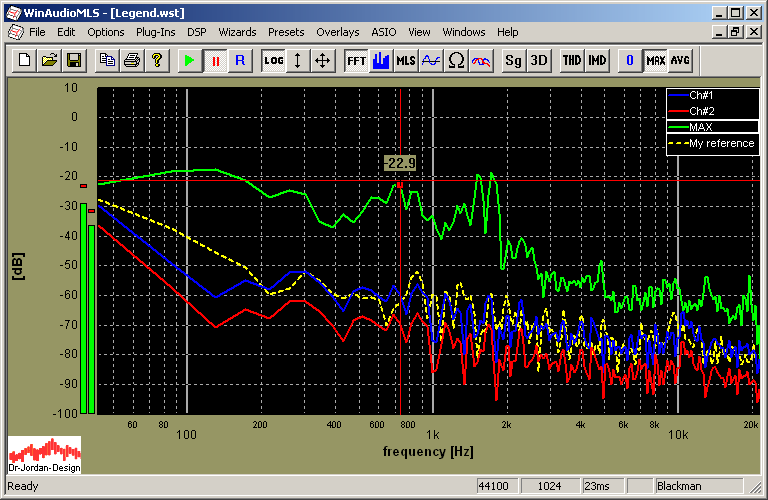Toggle LOG frequency axis scaling
768x500 pixels.
pos(273,60)
